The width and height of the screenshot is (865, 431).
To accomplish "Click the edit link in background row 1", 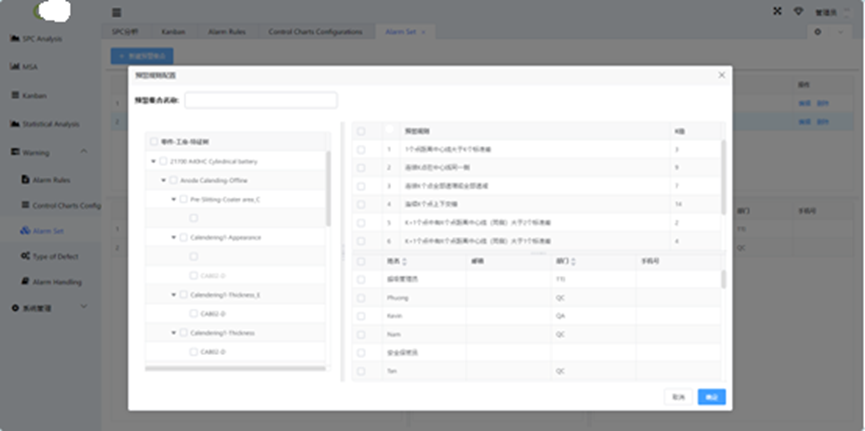I will [x=805, y=103].
